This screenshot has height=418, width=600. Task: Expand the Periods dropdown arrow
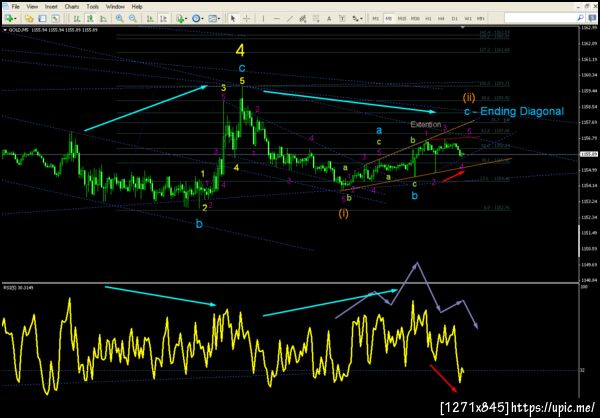pos(203,18)
